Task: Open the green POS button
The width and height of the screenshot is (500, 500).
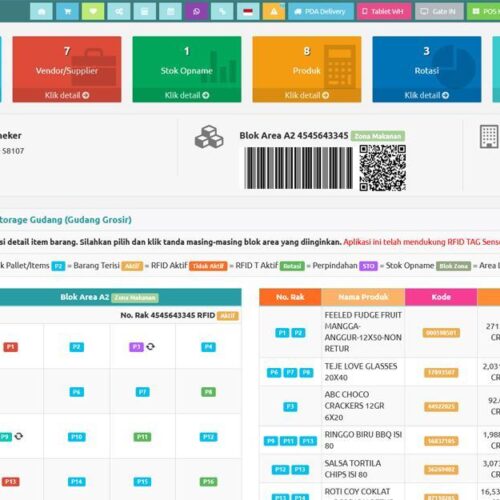Action: [x=484, y=12]
